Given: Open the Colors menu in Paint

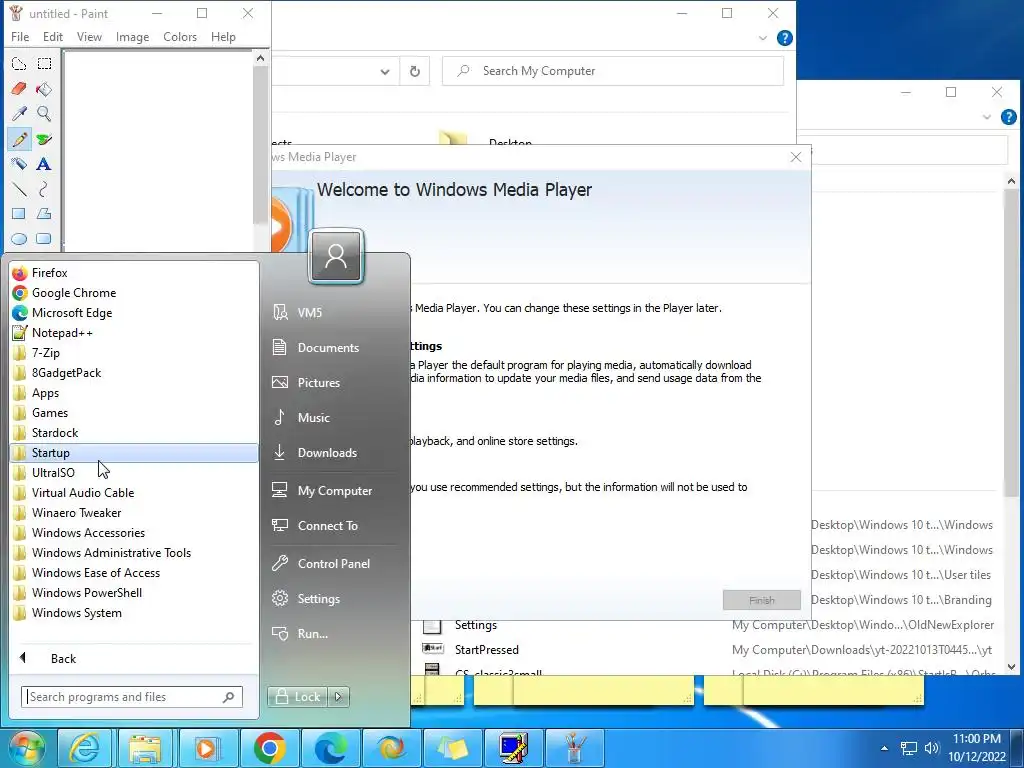Looking at the screenshot, I should pos(180,37).
